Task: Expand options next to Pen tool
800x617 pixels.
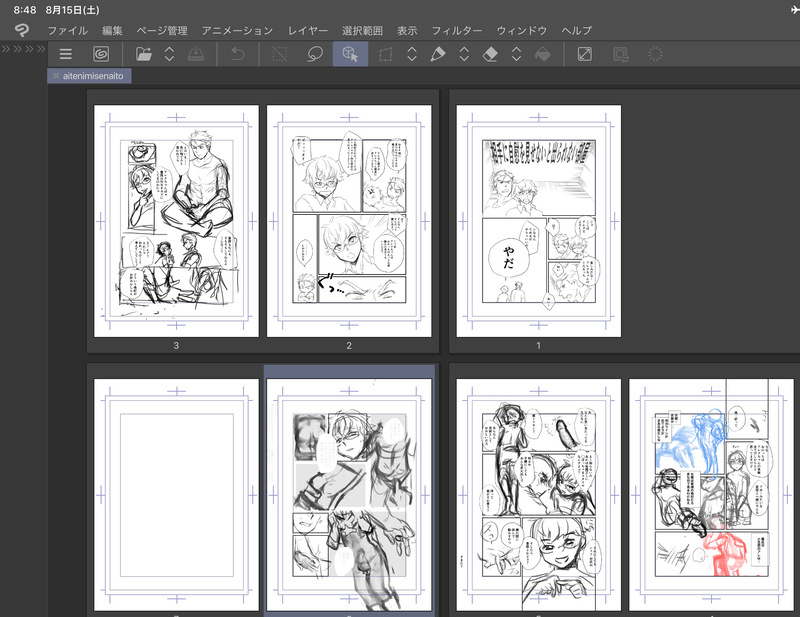Action: (464, 54)
